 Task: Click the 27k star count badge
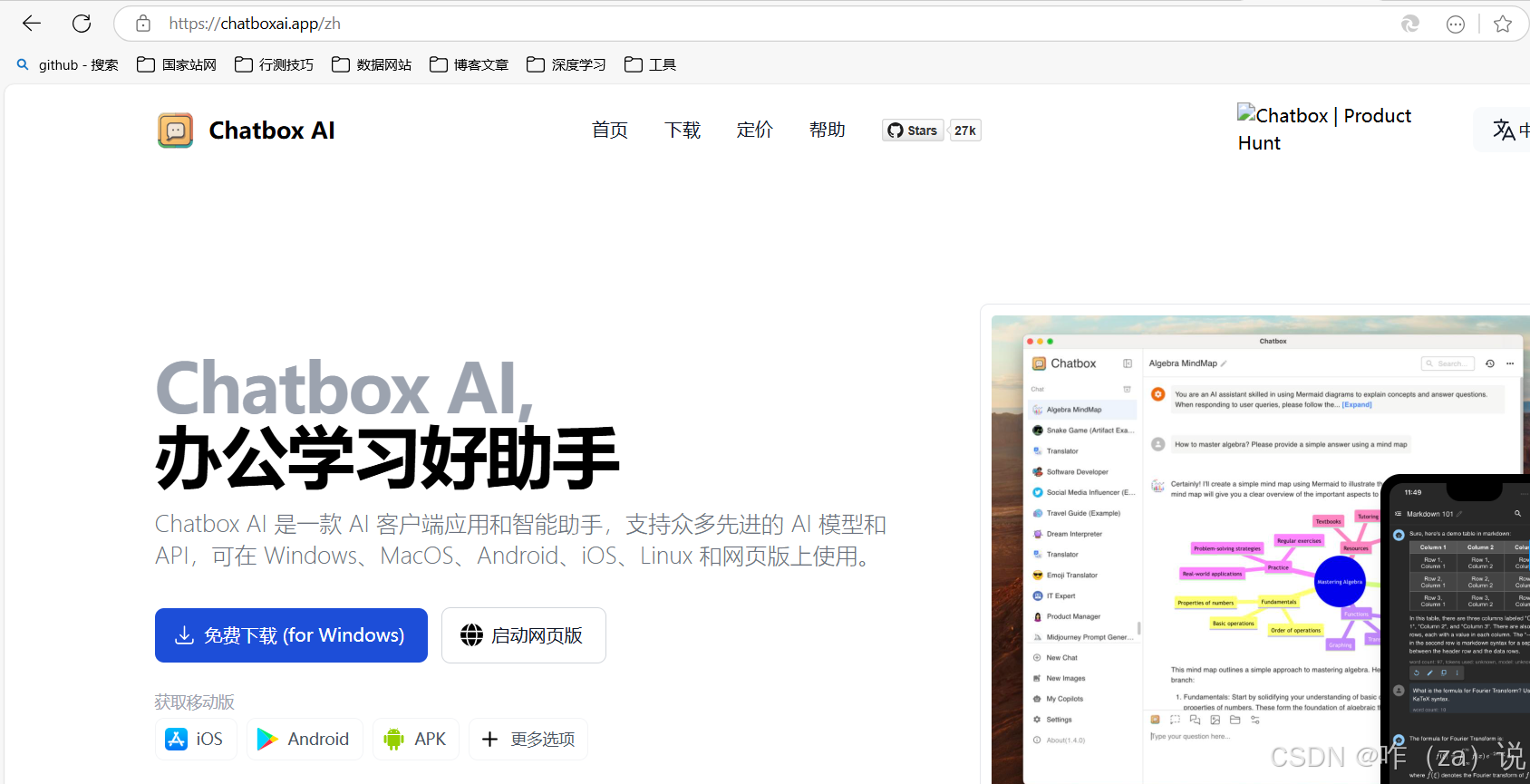tap(965, 131)
